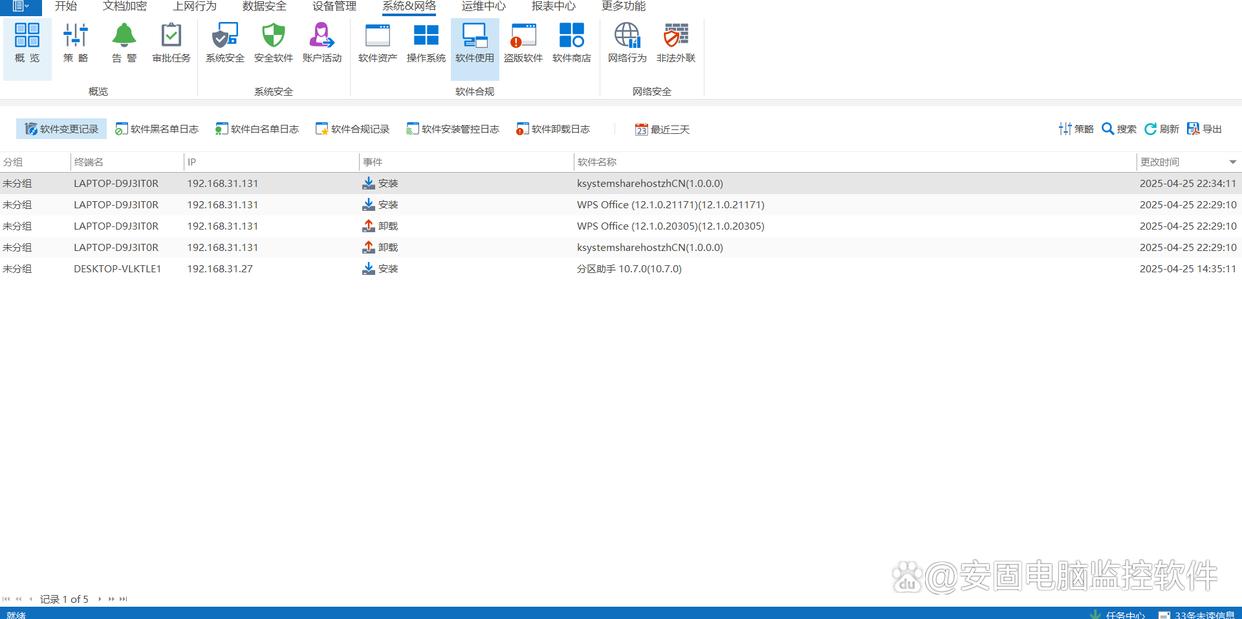The width and height of the screenshot is (1242, 619).
Task: Click the 告警 alarm bell icon
Action: [124, 43]
